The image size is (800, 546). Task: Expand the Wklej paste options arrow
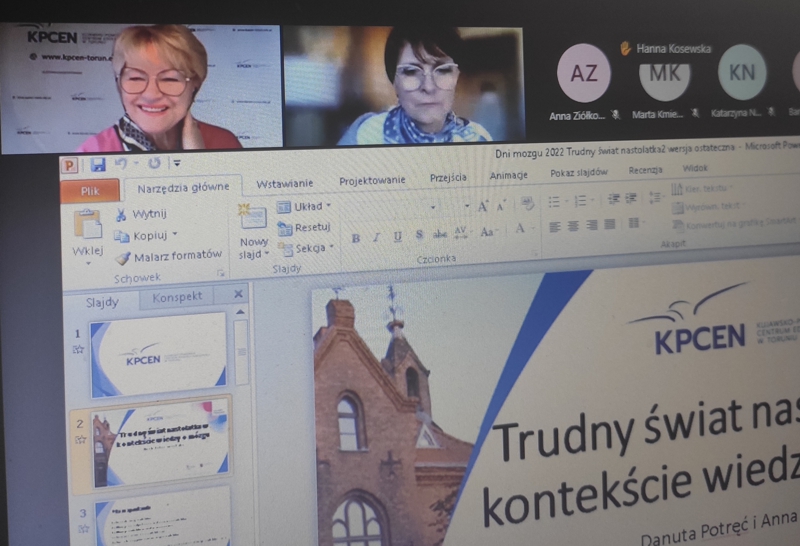[88, 263]
